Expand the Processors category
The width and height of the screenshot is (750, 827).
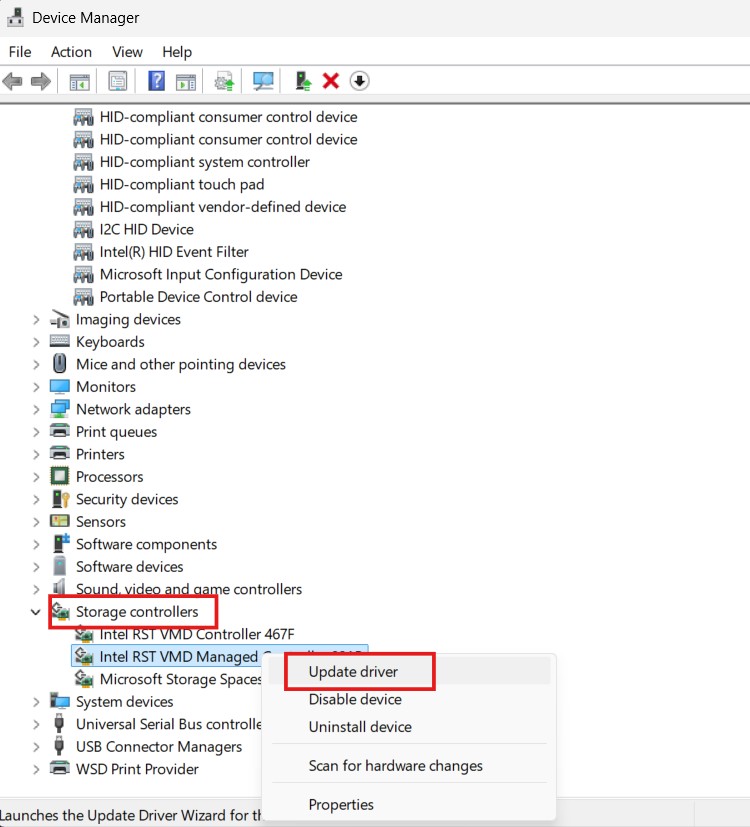click(36, 477)
